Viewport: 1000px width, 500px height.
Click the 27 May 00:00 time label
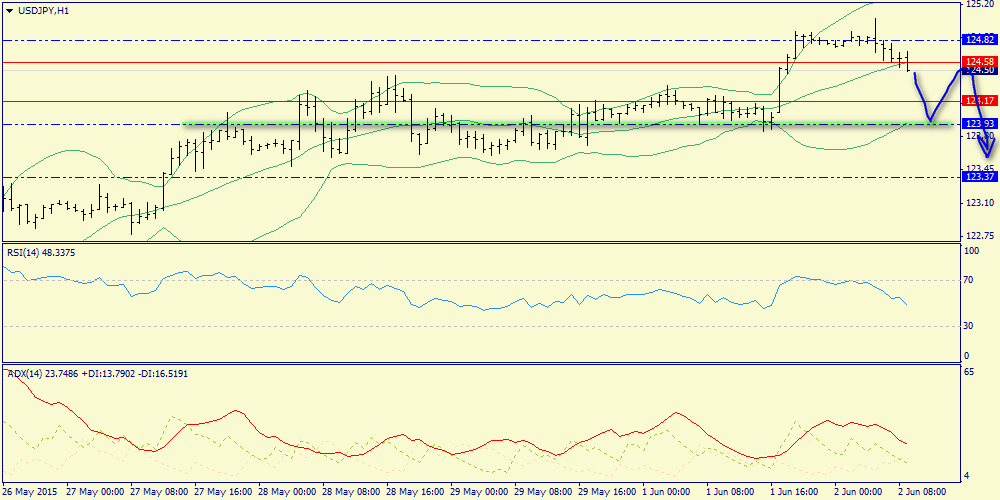click(x=94, y=492)
